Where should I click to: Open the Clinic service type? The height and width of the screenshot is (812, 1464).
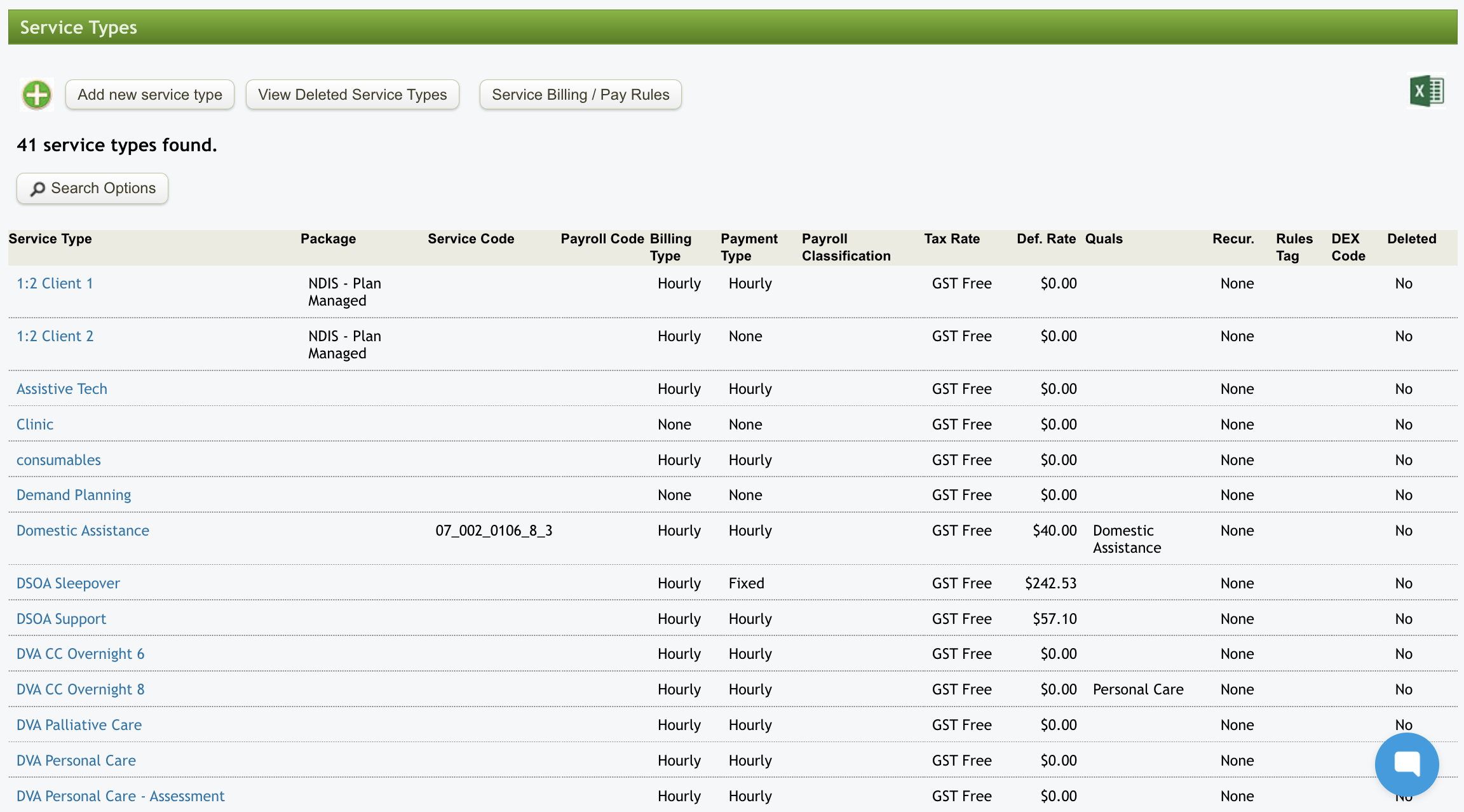click(x=35, y=424)
